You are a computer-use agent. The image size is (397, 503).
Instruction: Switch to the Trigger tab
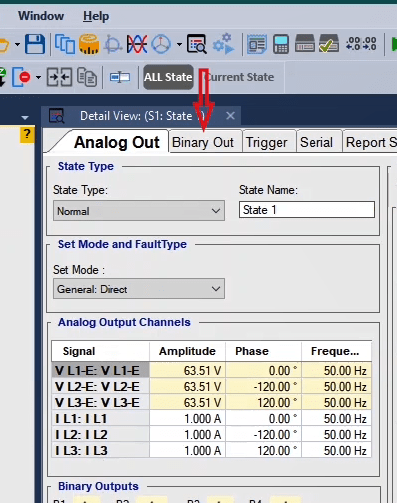coord(267,143)
